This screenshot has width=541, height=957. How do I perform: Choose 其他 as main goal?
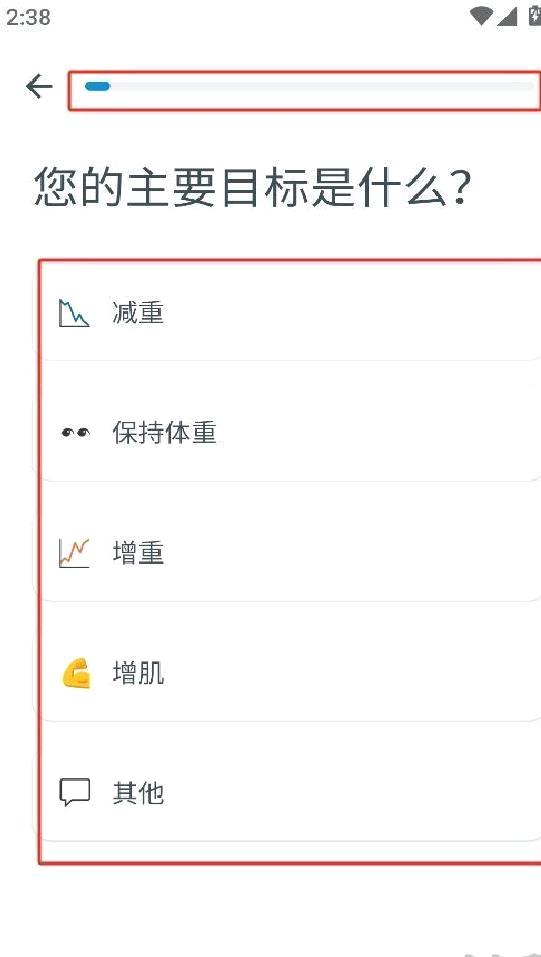[287, 793]
